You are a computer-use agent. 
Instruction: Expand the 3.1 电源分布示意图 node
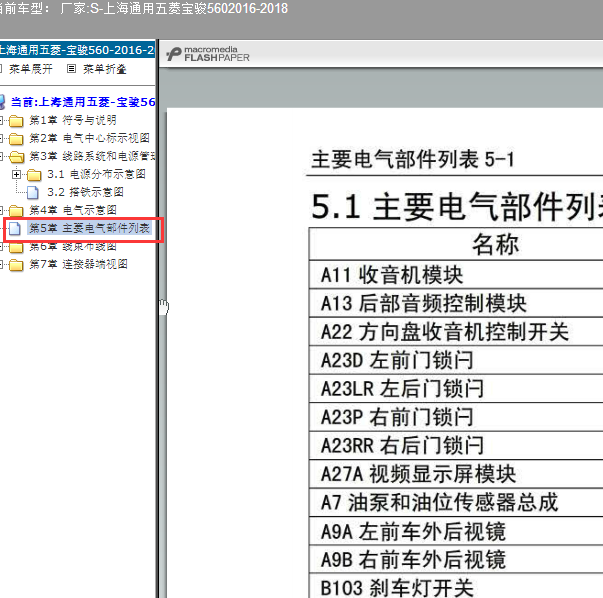click(x=16, y=175)
